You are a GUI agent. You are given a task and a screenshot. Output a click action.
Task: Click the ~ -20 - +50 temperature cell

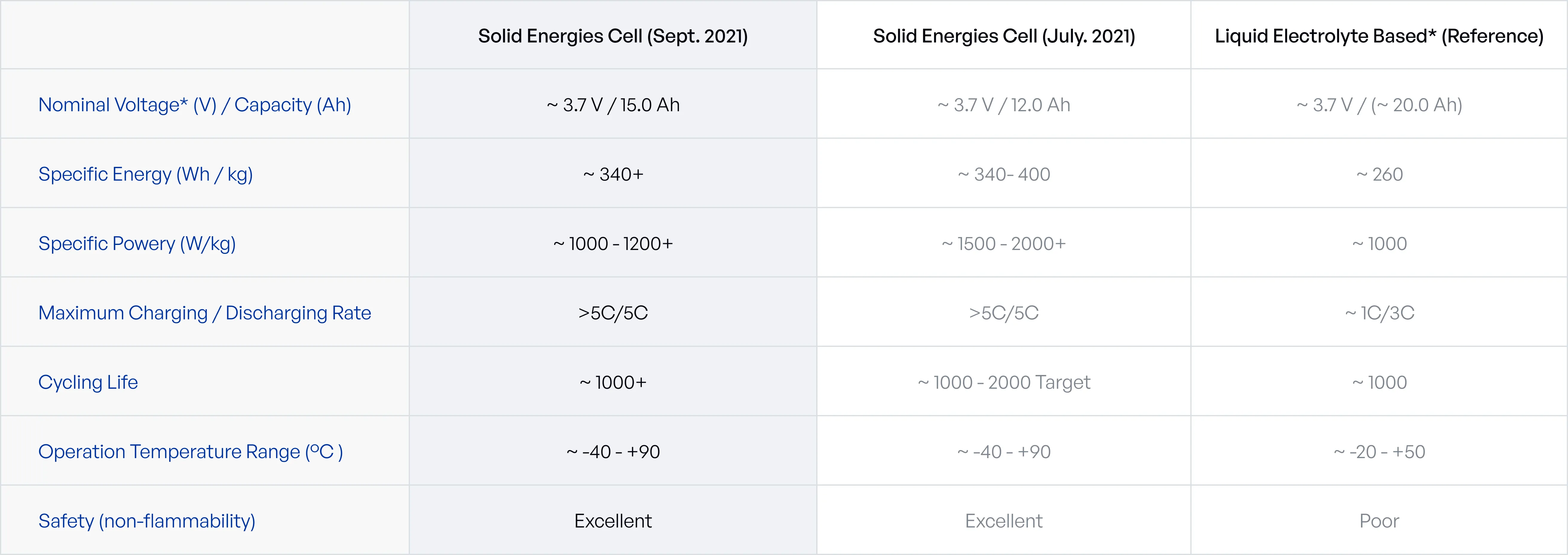click(1379, 452)
